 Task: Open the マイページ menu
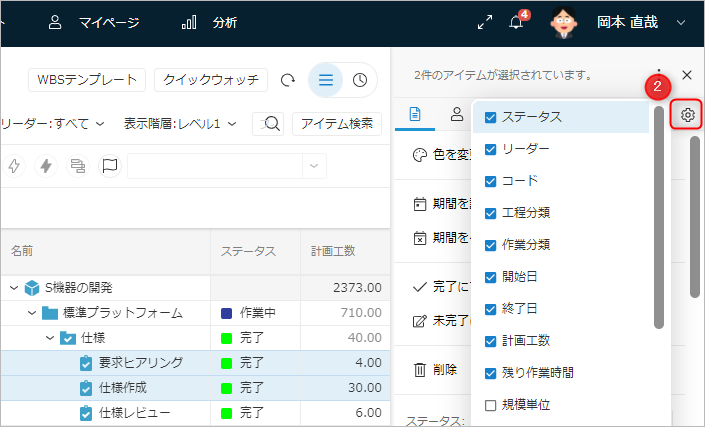[x=94, y=22]
